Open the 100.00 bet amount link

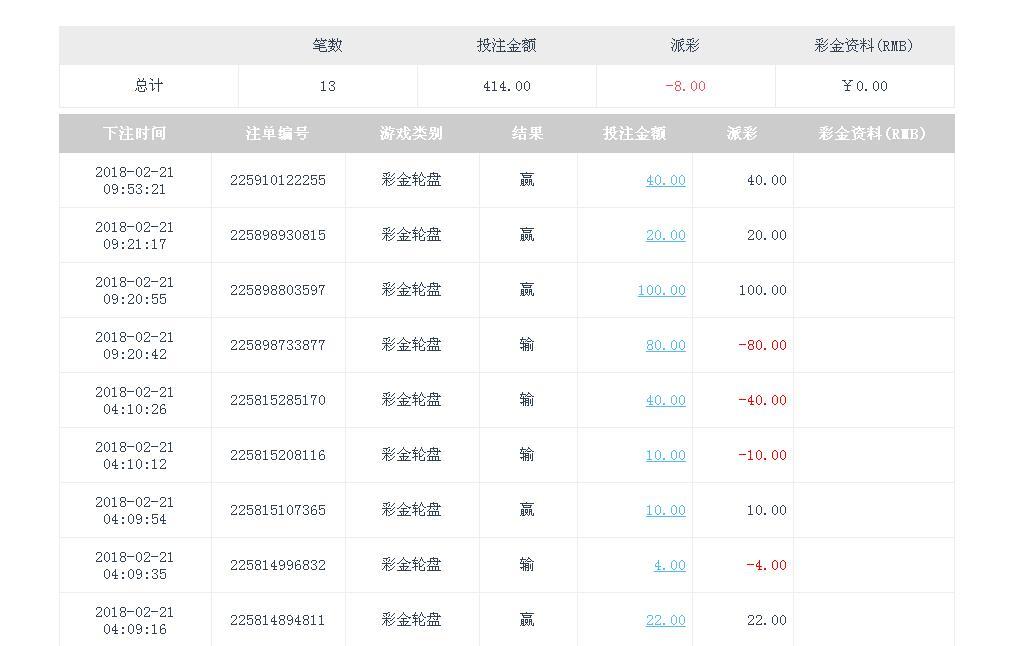(661, 290)
